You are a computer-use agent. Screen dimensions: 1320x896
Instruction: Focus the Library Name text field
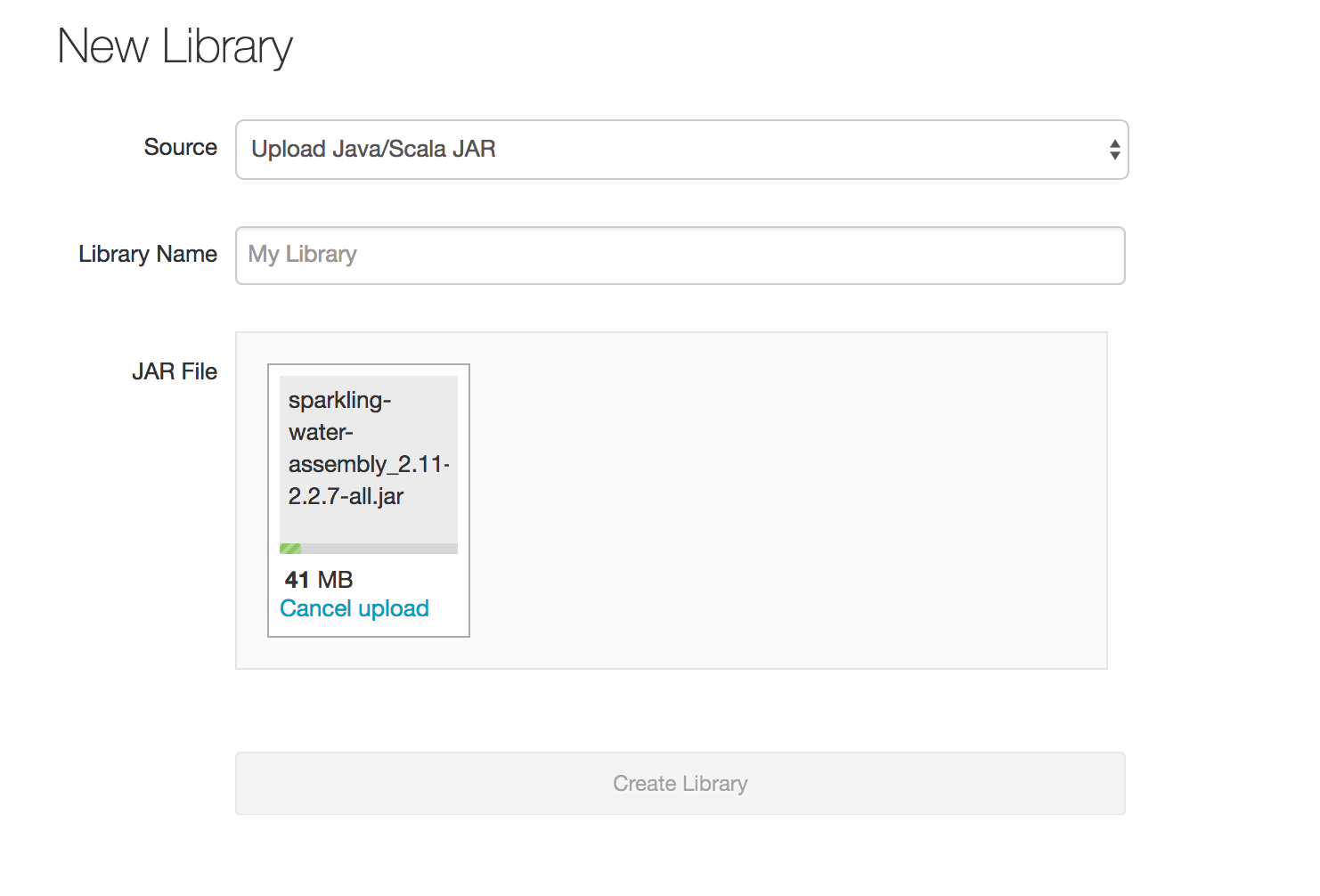[x=680, y=256]
